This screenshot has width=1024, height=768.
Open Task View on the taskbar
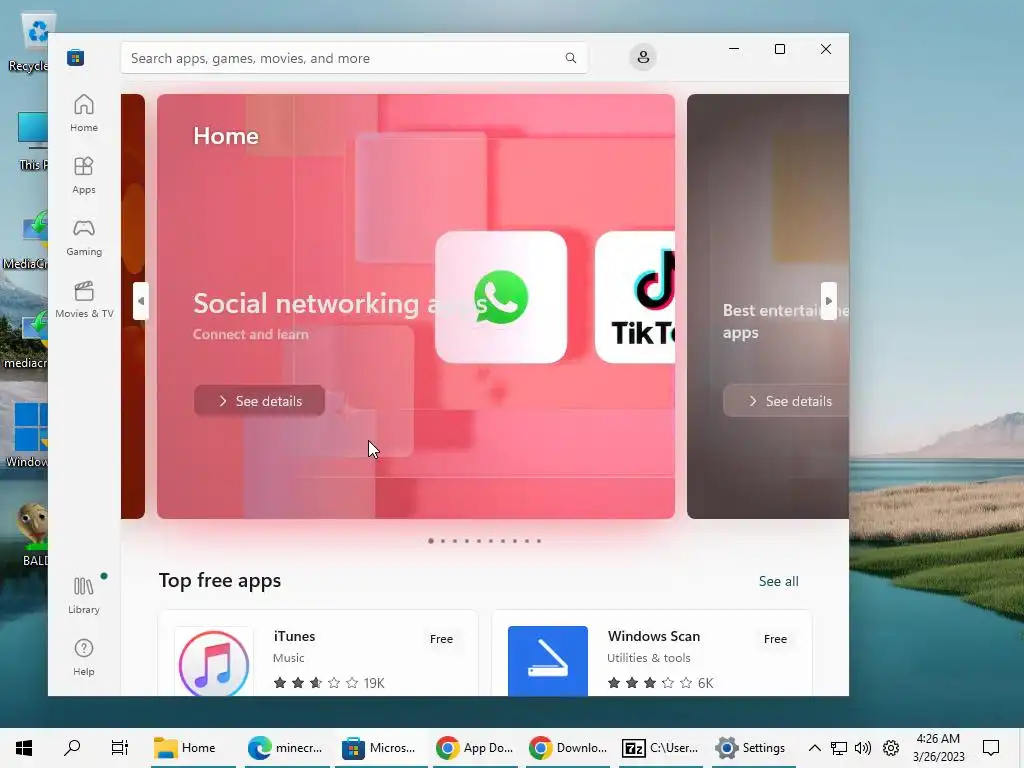[x=120, y=748]
